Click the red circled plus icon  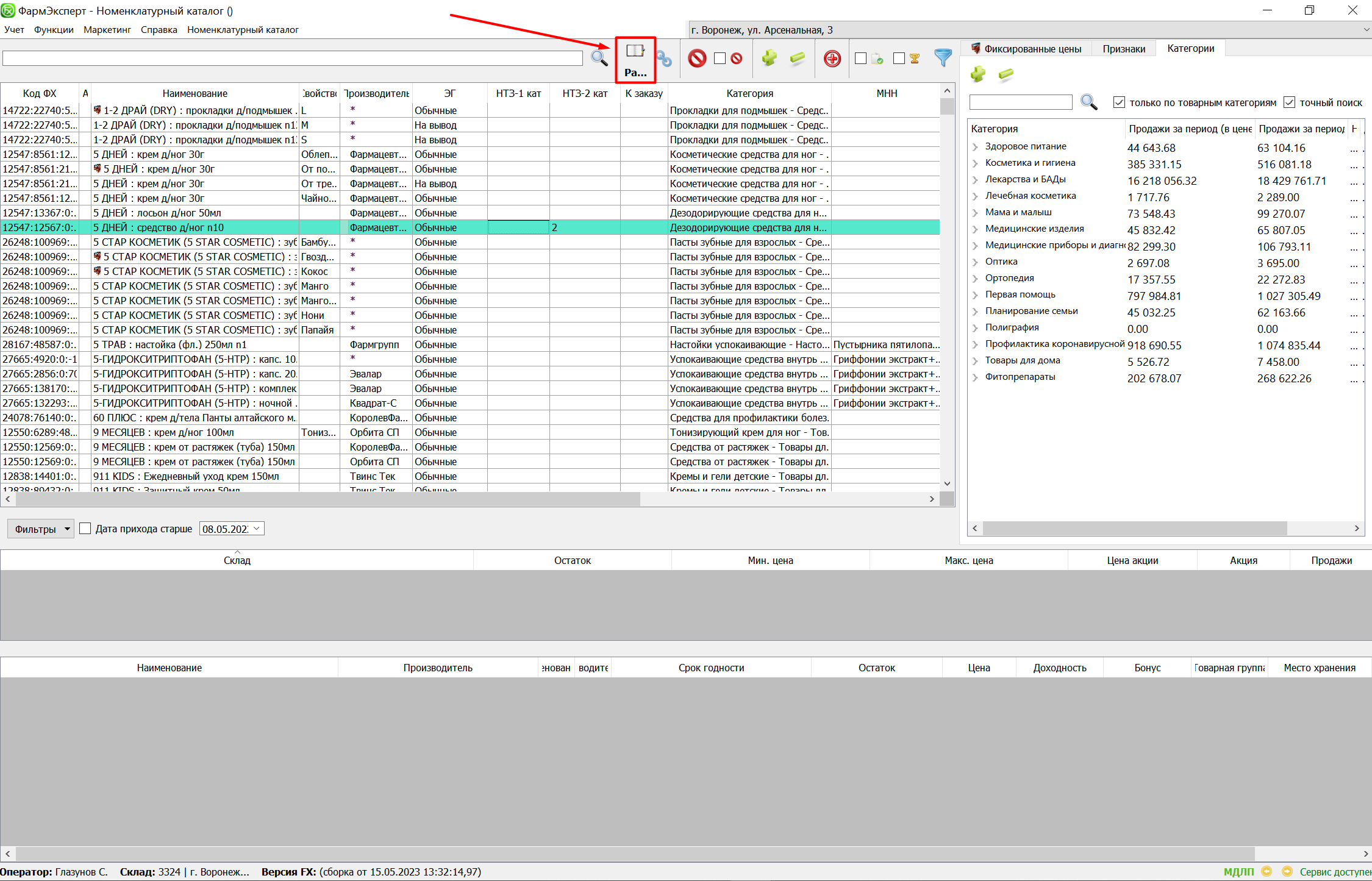(832, 59)
